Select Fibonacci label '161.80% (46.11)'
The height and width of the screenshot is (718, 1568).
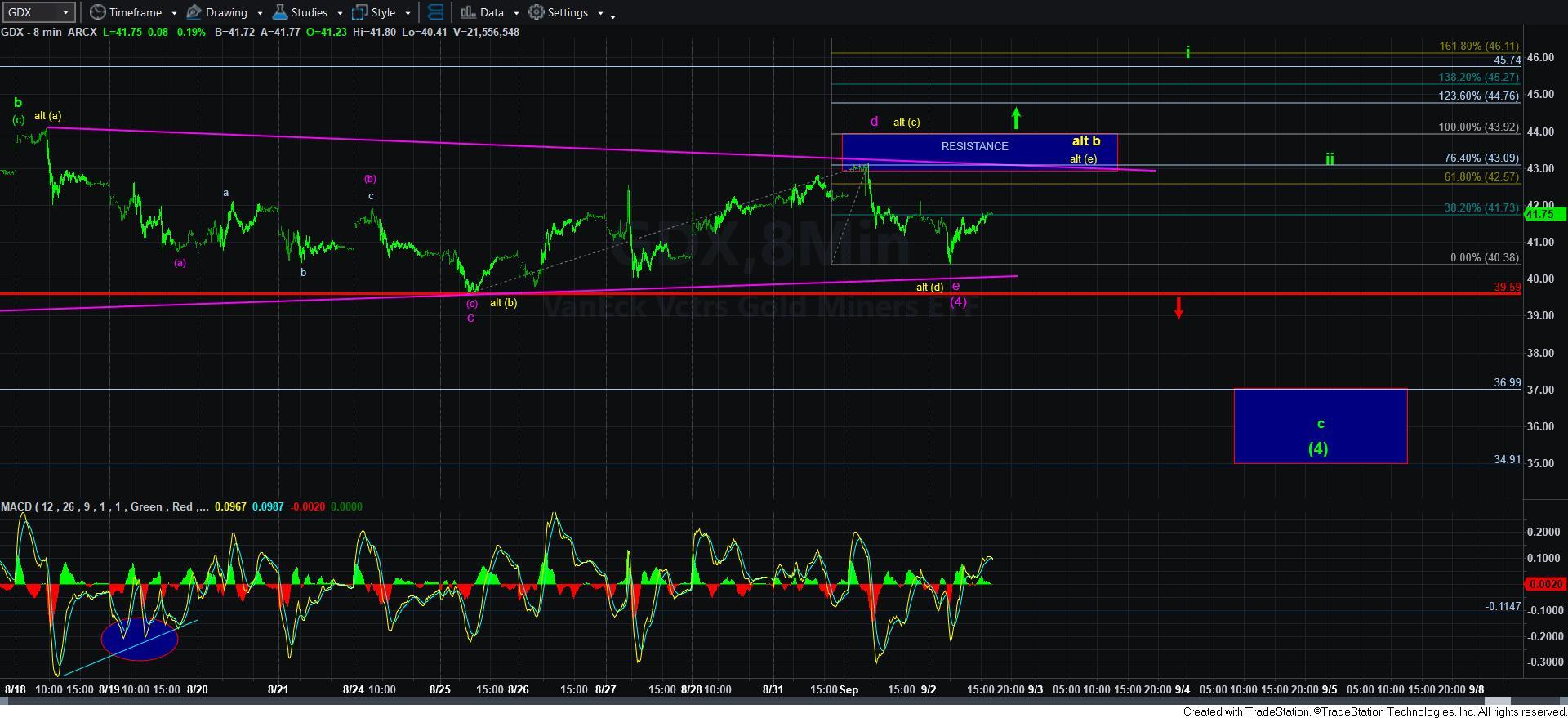(1478, 47)
